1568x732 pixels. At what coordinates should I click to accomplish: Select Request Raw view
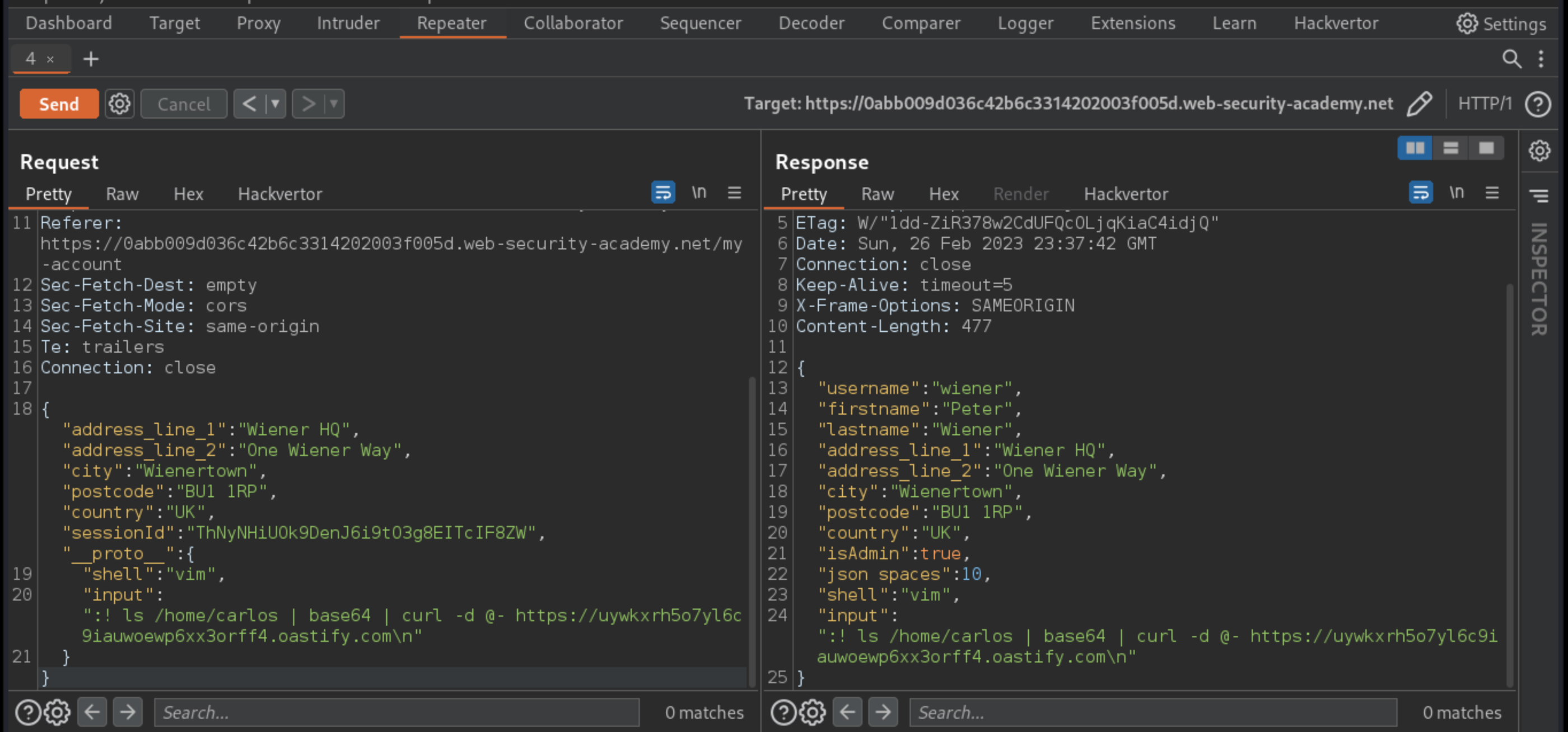click(122, 194)
